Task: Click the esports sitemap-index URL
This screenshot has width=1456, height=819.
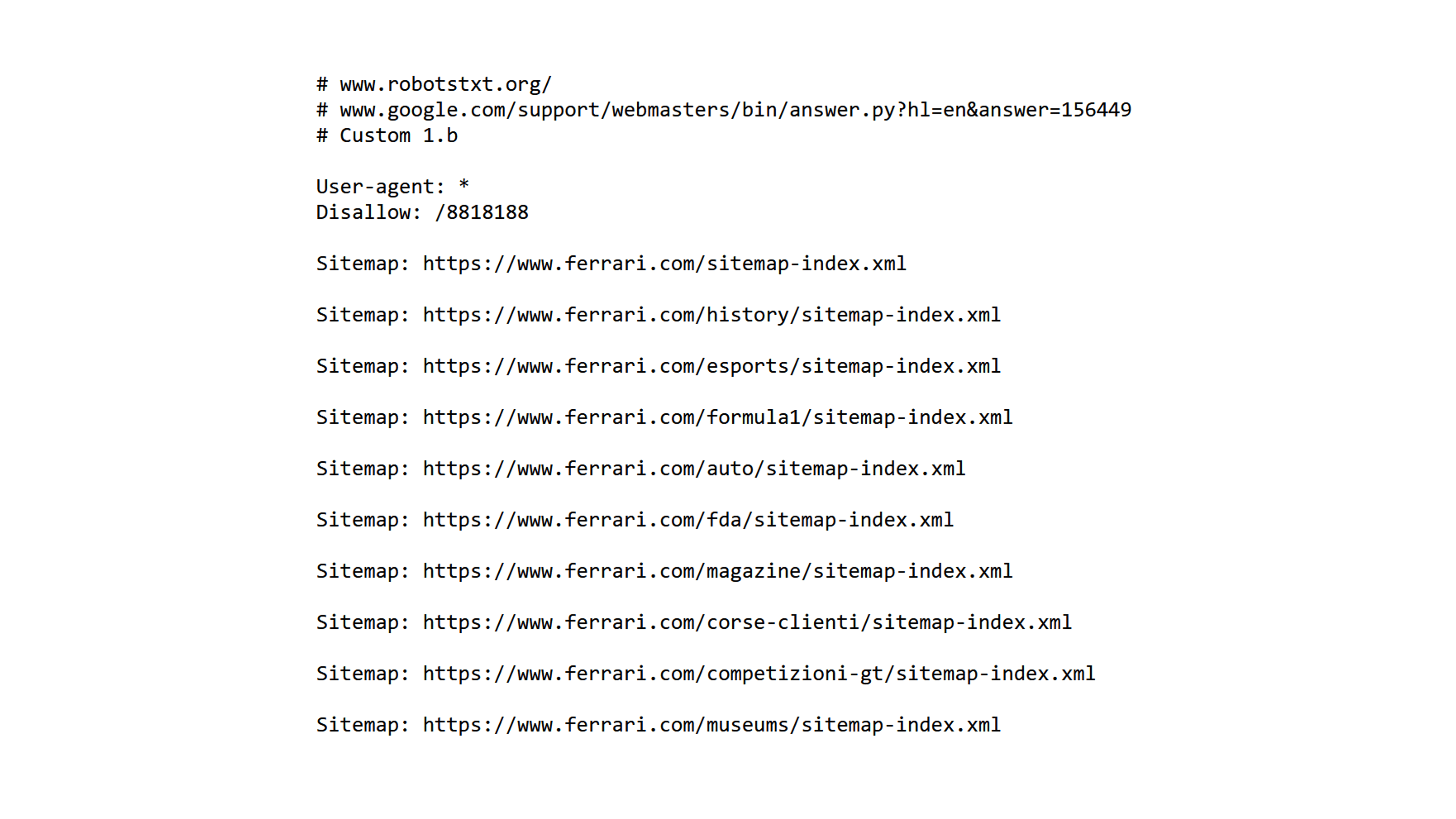Action: pyautogui.click(x=711, y=366)
